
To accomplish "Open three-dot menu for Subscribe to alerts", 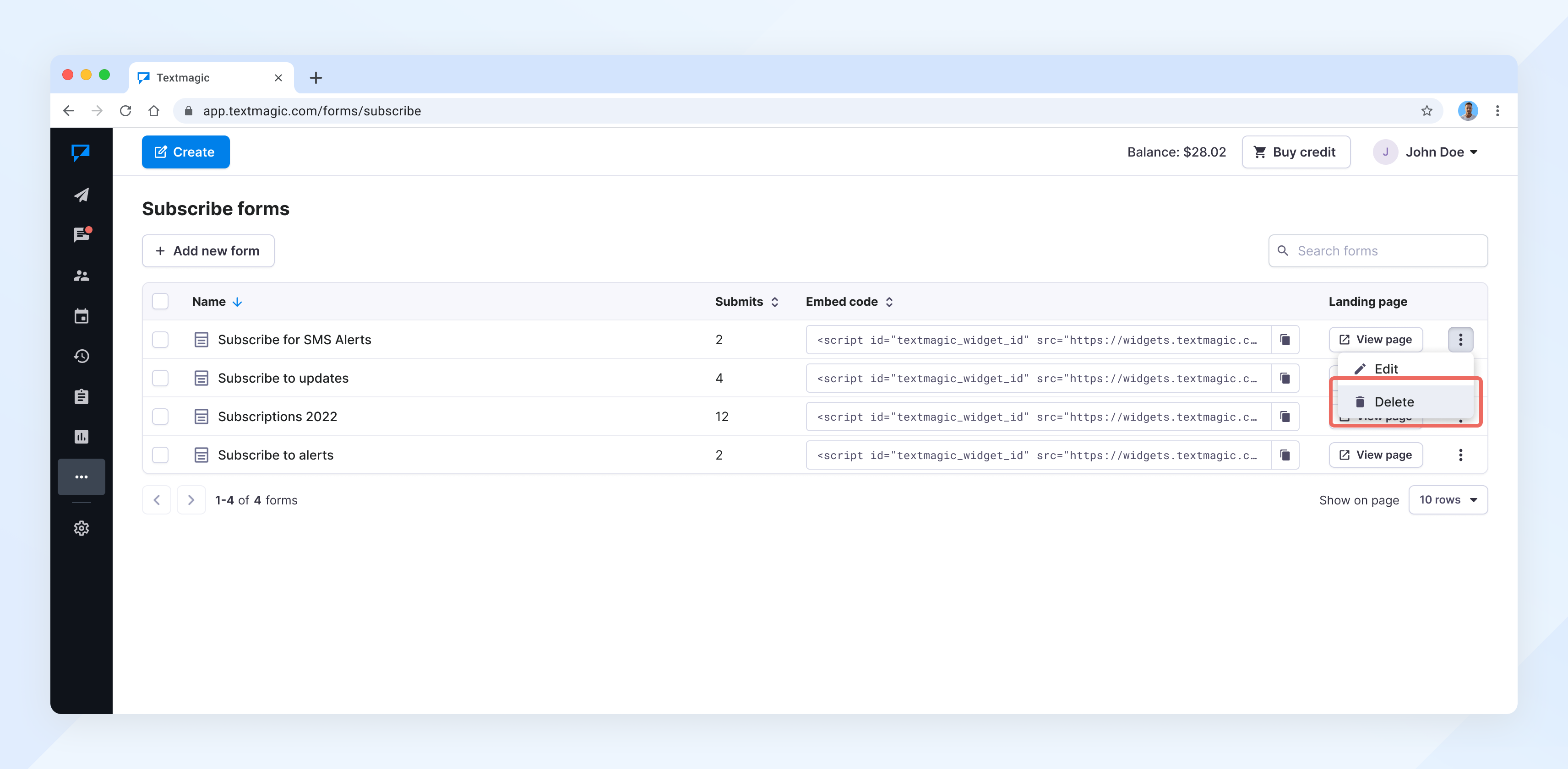I will 1459,455.
